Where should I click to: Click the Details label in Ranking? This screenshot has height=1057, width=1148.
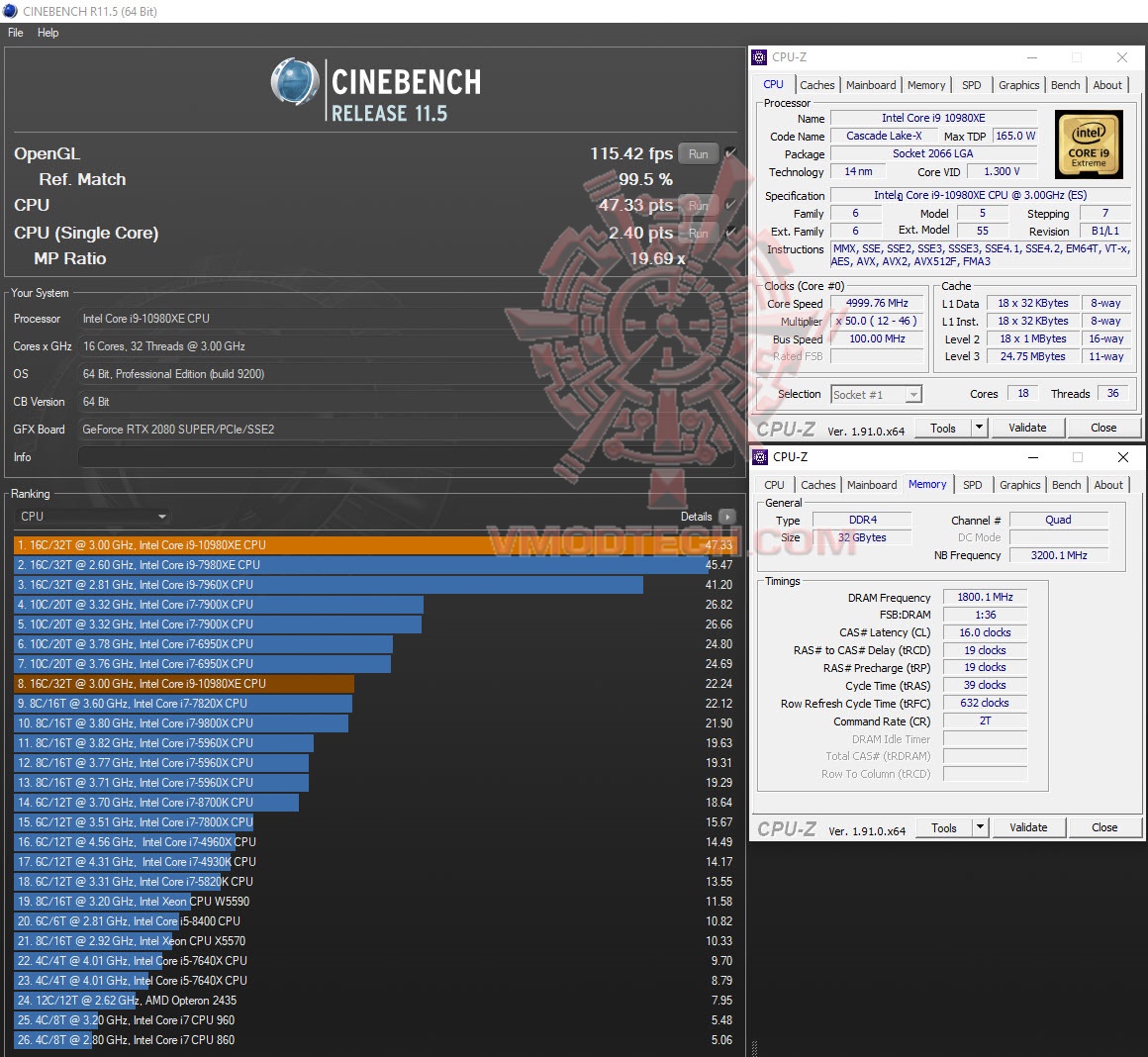[x=696, y=516]
